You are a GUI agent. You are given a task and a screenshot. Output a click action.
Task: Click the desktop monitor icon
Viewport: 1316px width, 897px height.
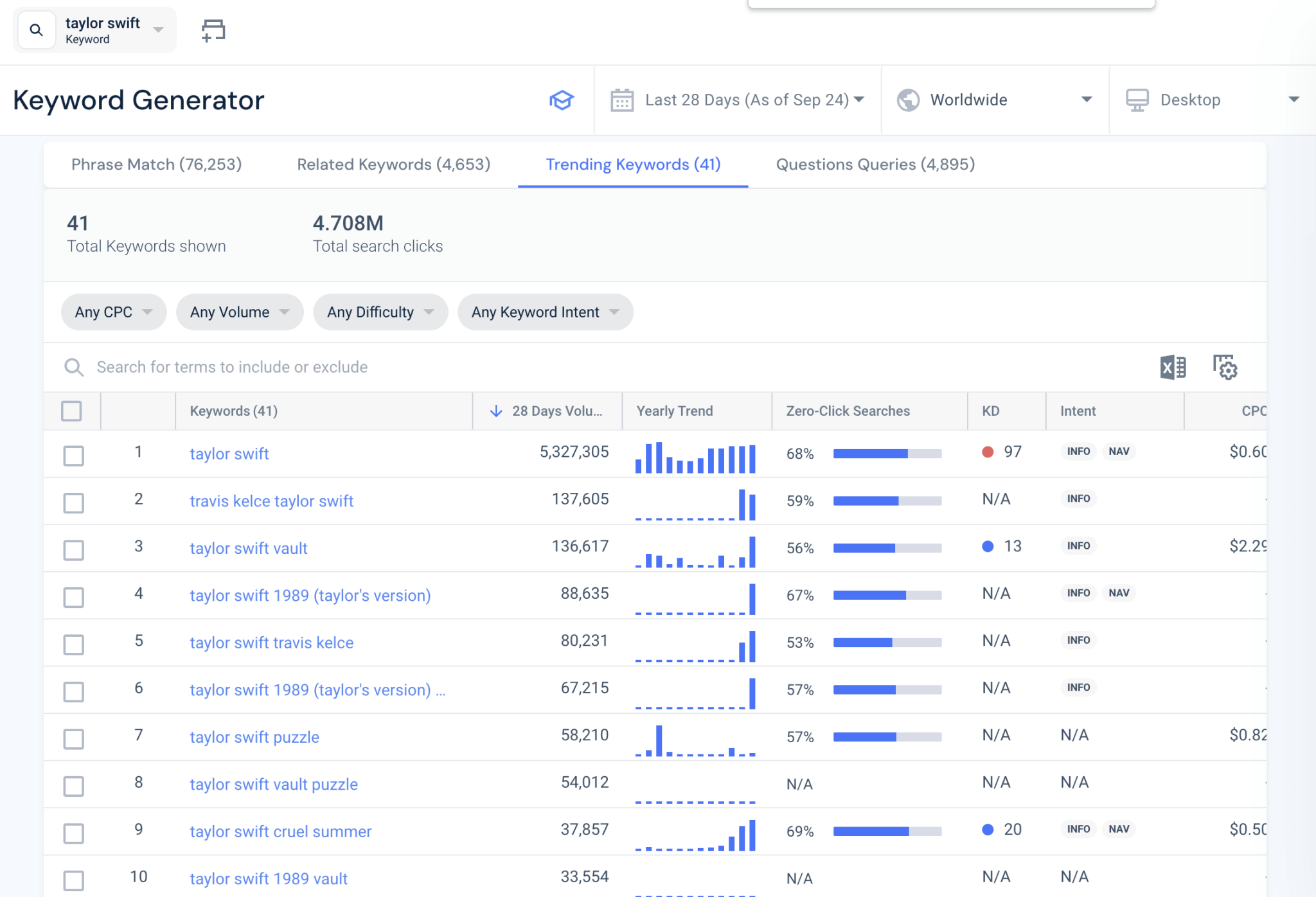pyautogui.click(x=1137, y=100)
